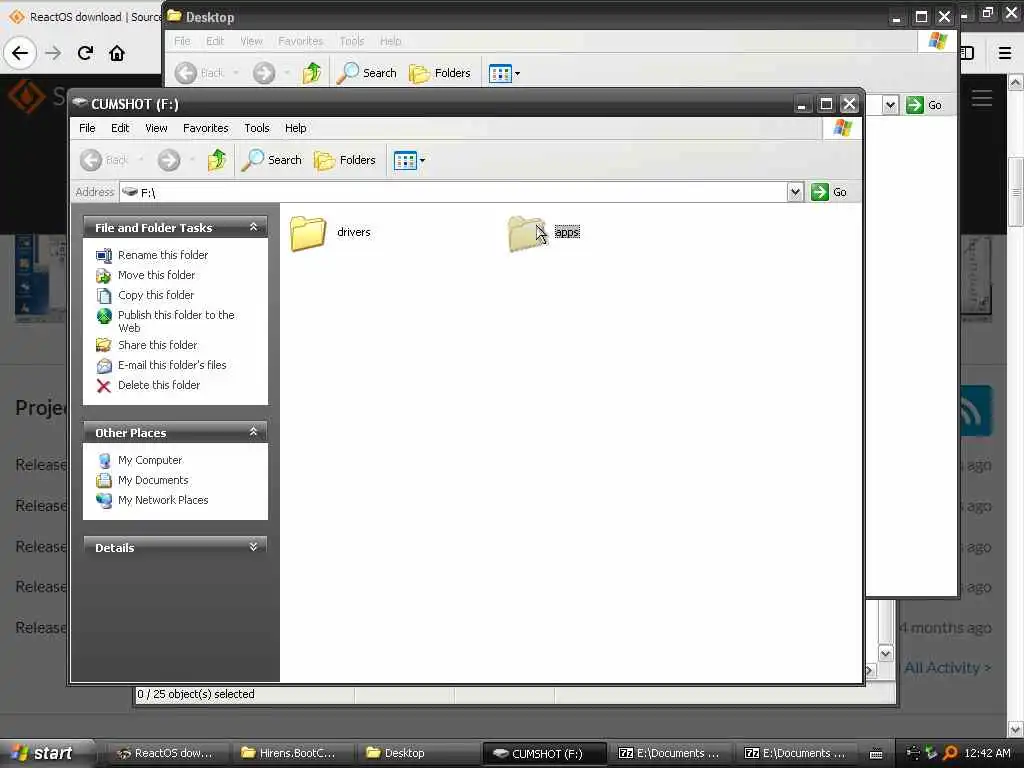The image size is (1024, 768).
Task: Open the Tools menu in the F: window
Action: [x=257, y=128]
